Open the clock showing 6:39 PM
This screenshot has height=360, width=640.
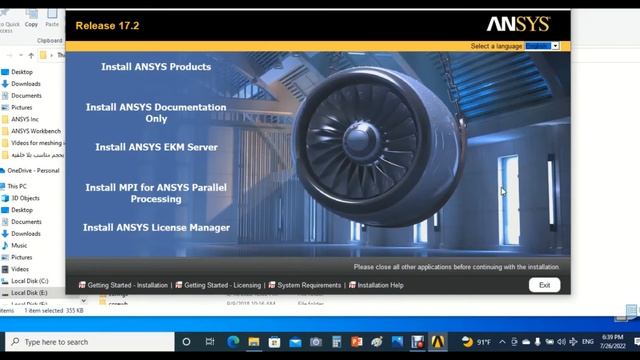pyautogui.click(x=613, y=342)
